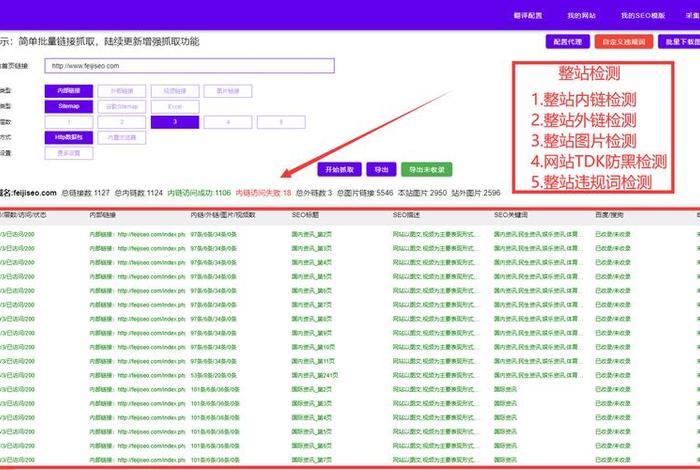The width and height of the screenshot is (700, 470).
Task: Click the 总链接数 1127 statistic
Action: [x=85, y=193]
